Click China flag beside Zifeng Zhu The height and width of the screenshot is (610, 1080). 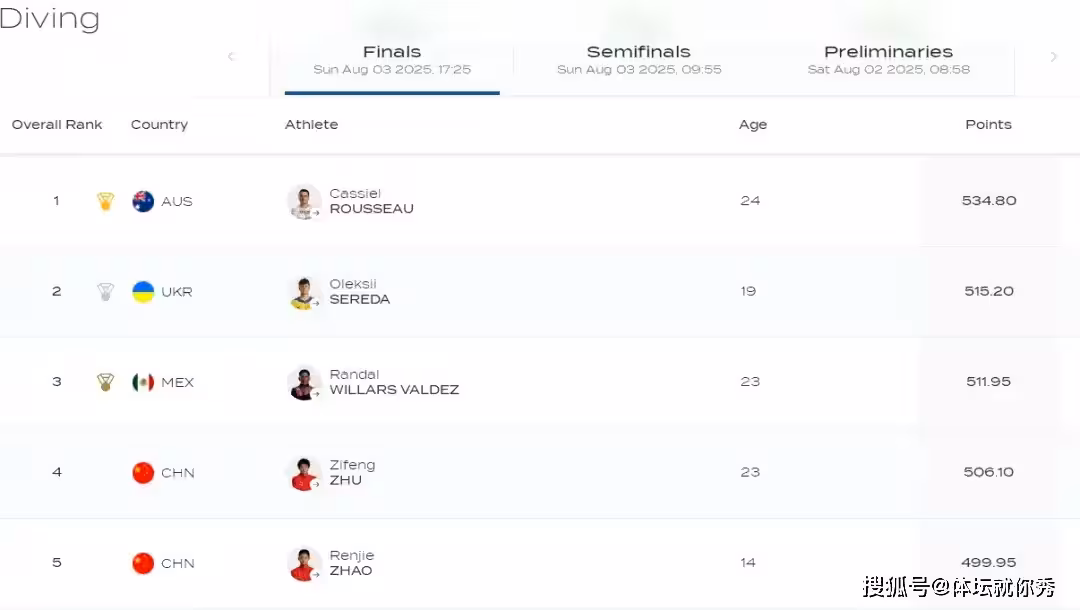tap(143, 473)
